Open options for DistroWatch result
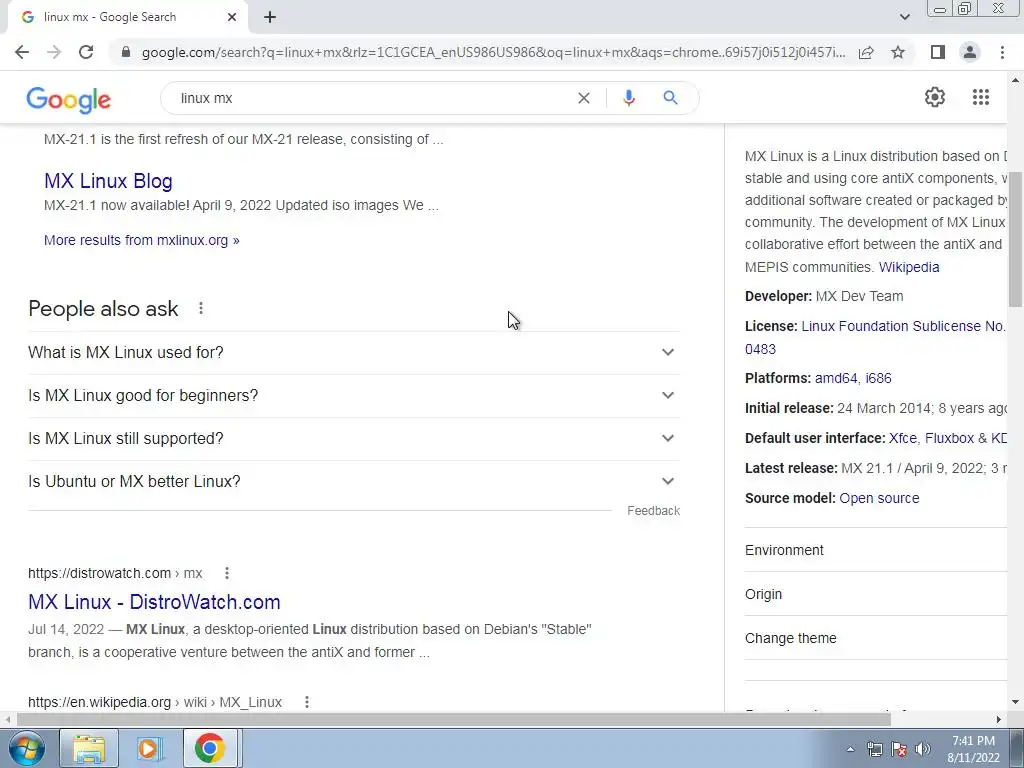 [227, 573]
